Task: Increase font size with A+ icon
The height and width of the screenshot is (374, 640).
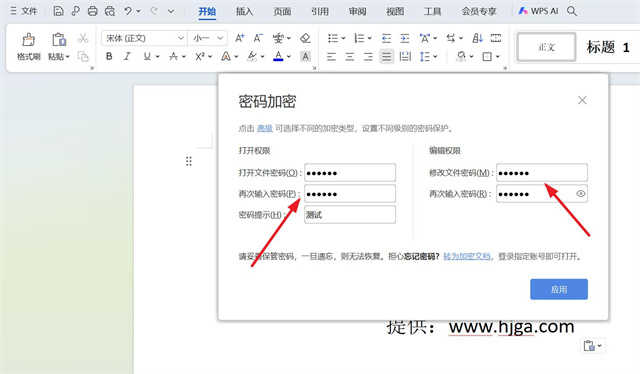Action: [x=240, y=38]
